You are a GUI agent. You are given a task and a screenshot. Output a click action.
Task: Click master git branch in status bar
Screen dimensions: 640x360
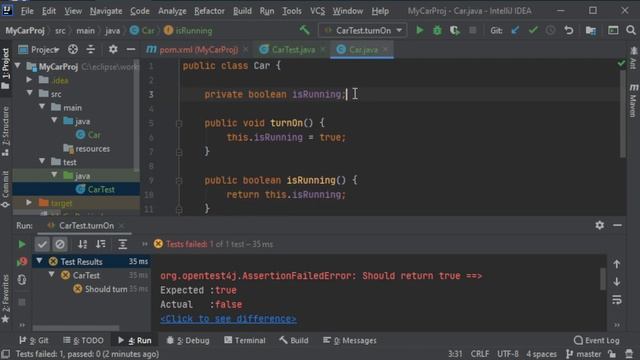click(x=584, y=354)
